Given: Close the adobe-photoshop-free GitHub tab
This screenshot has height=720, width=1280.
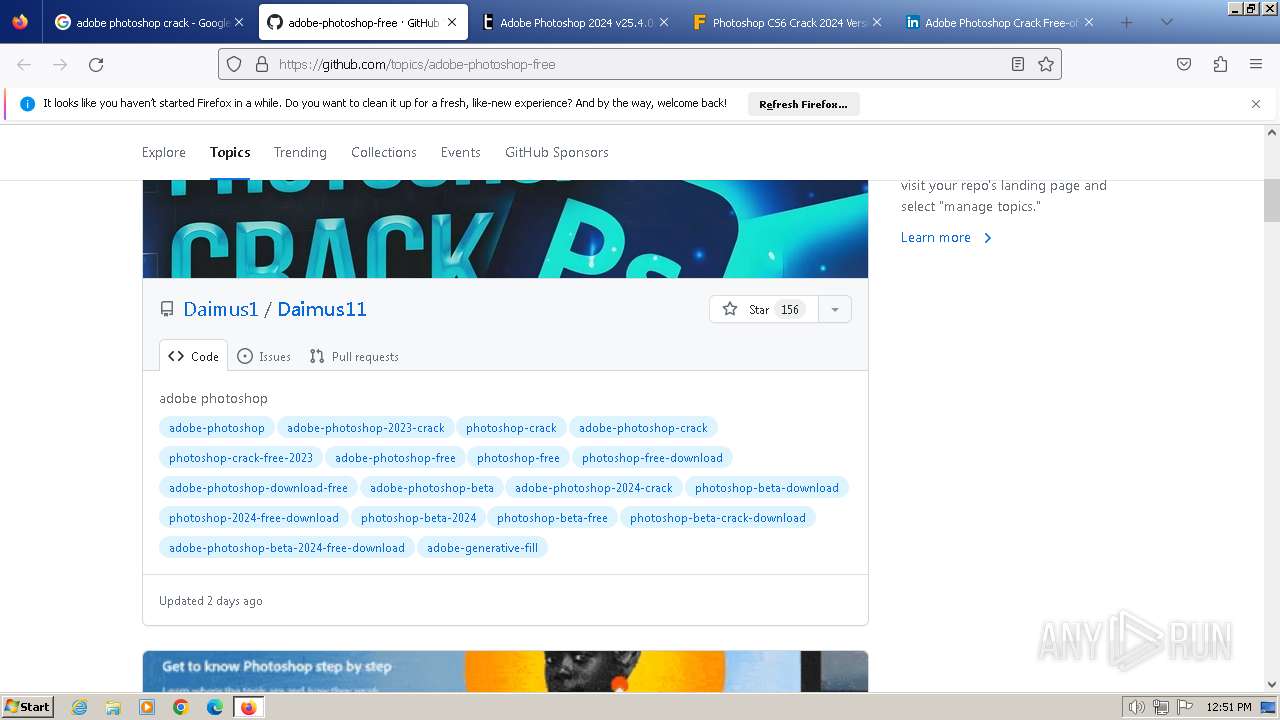Looking at the screenshot, I should [x=452, y=22].
